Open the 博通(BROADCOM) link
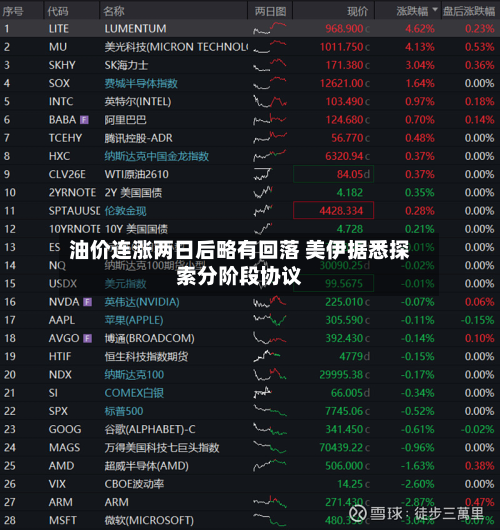This screenshot has height=530, width=500. [149, 338]
